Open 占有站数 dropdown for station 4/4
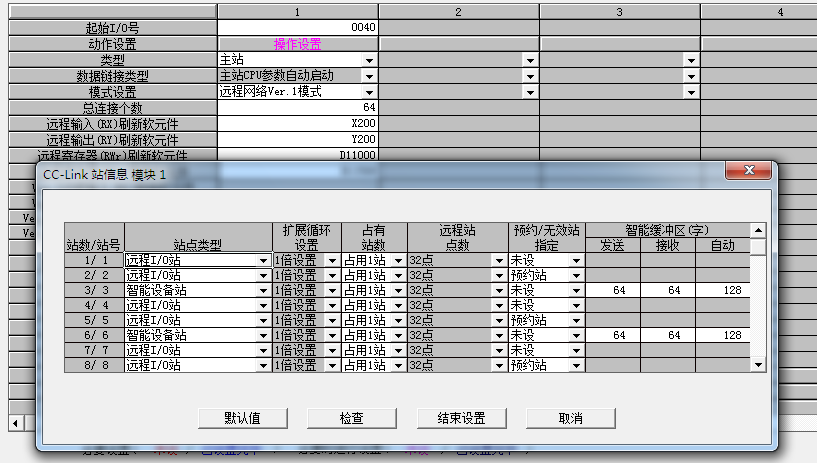817x463 pixels. 398,305
